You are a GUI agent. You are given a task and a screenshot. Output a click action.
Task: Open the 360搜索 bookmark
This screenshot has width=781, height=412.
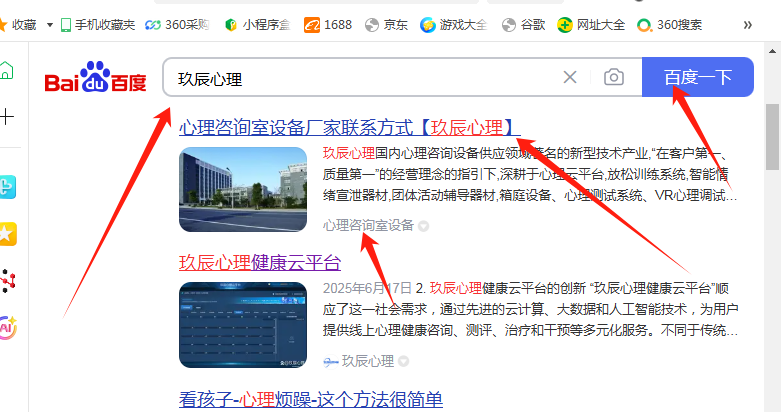[x=669, y=25]
